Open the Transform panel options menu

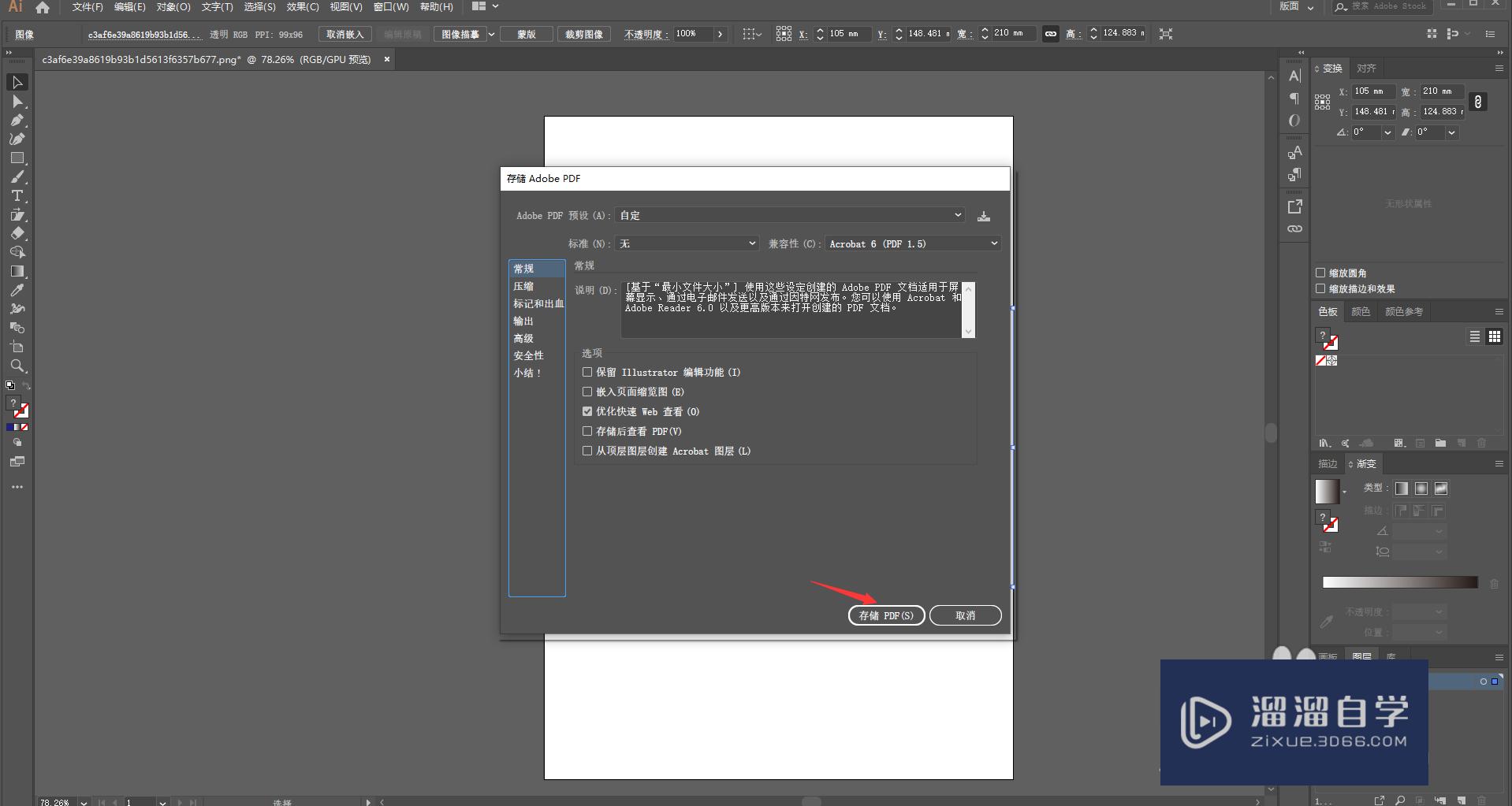pyautogui.click(x=1499, y=69)
